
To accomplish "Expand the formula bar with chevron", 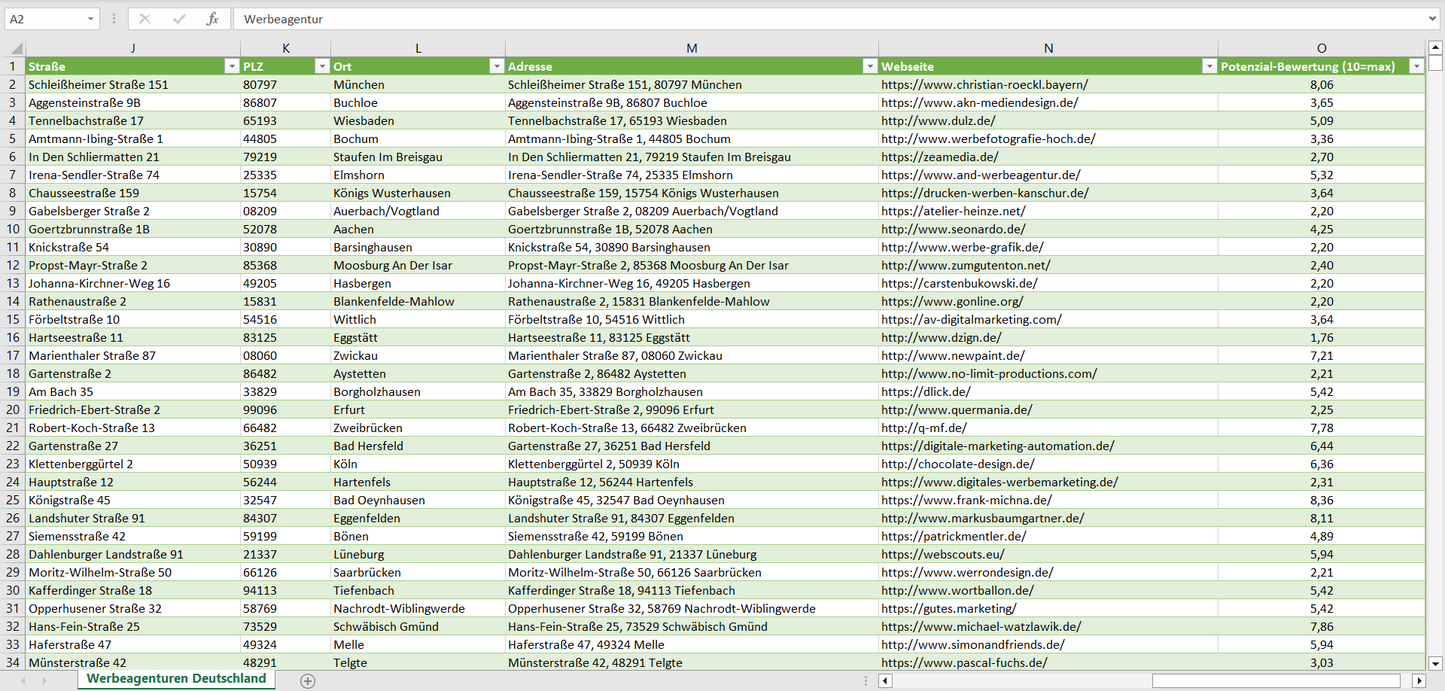I will point(1433,19).
